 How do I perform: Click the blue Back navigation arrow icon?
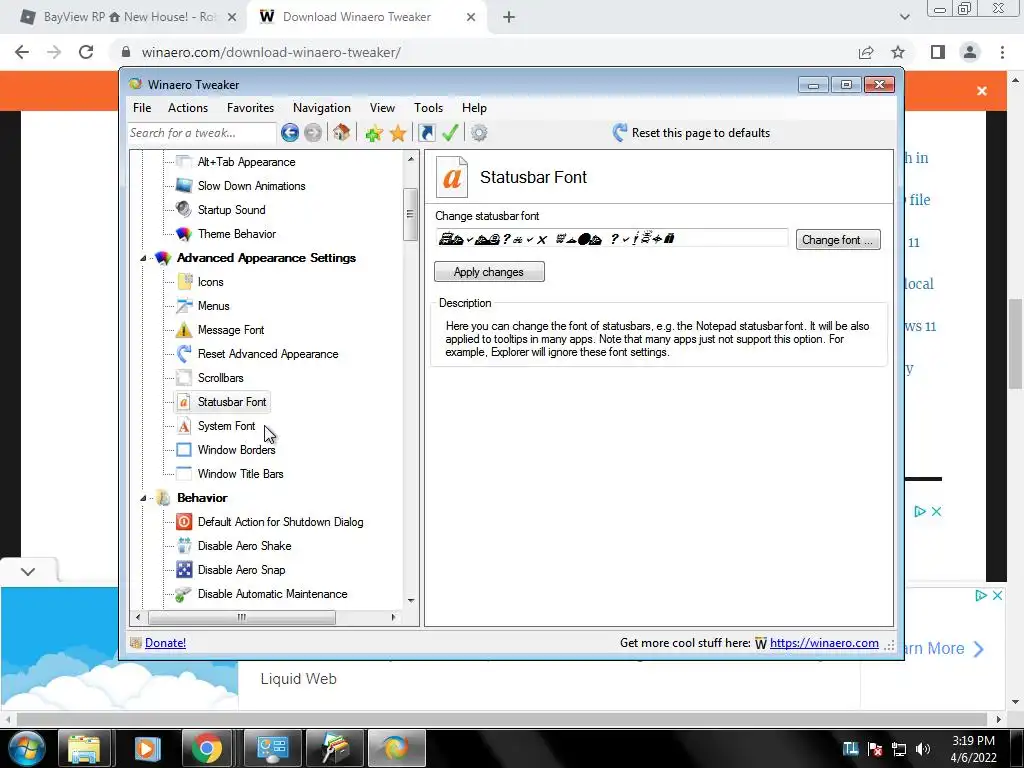[x=289, y=133]
